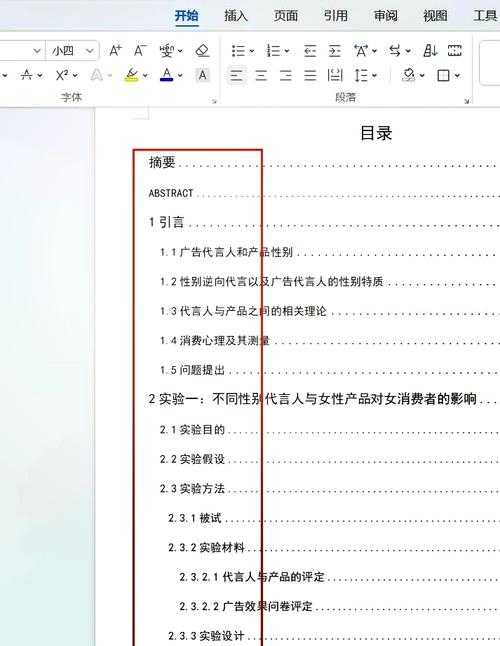Open bullet list style dropdown
Screen dimensions: 500x646
coord(252,51)
